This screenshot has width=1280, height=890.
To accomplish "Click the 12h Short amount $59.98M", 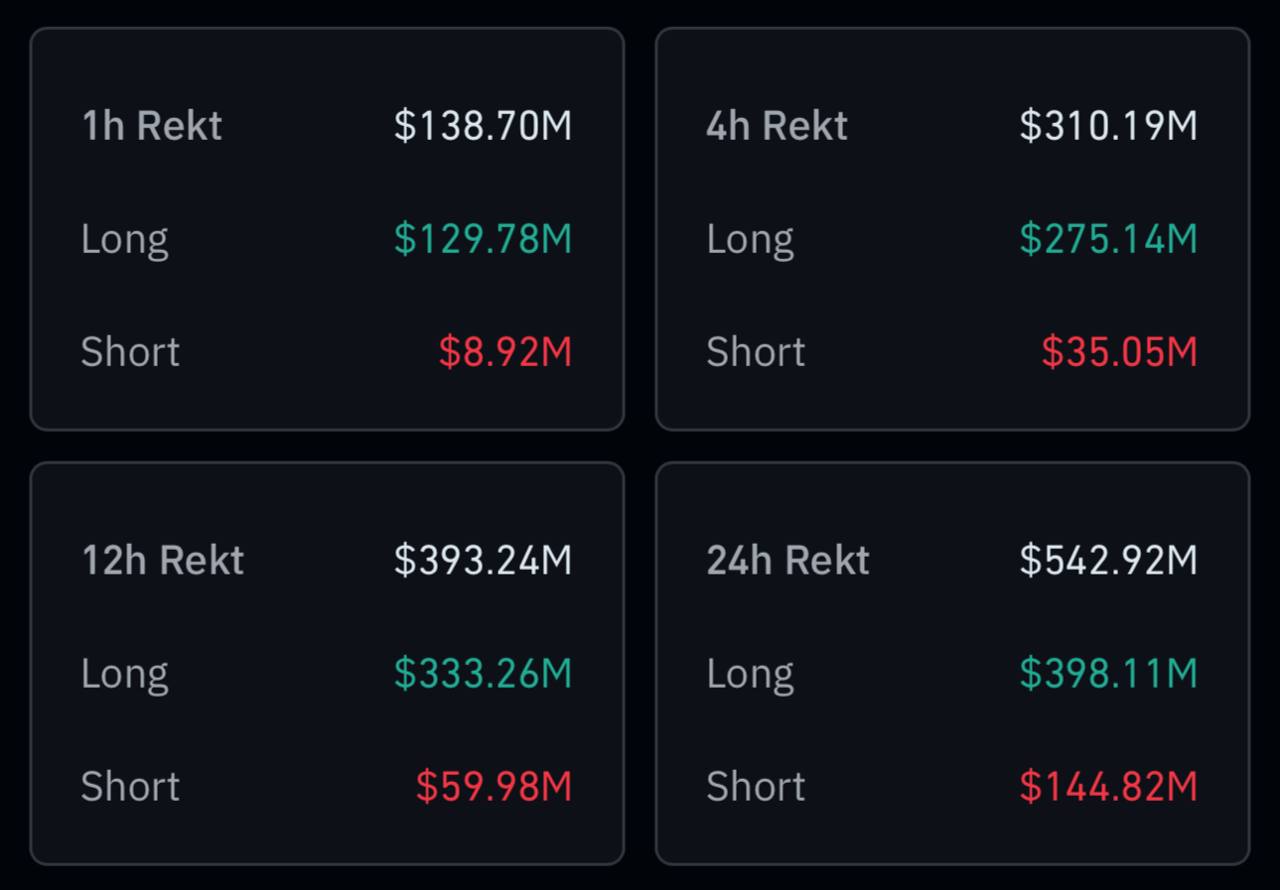I will [x=494, y=786].
